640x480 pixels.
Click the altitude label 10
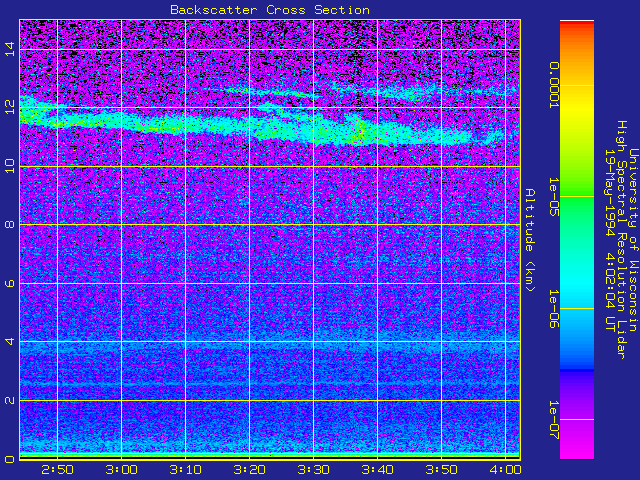[10, 166]
